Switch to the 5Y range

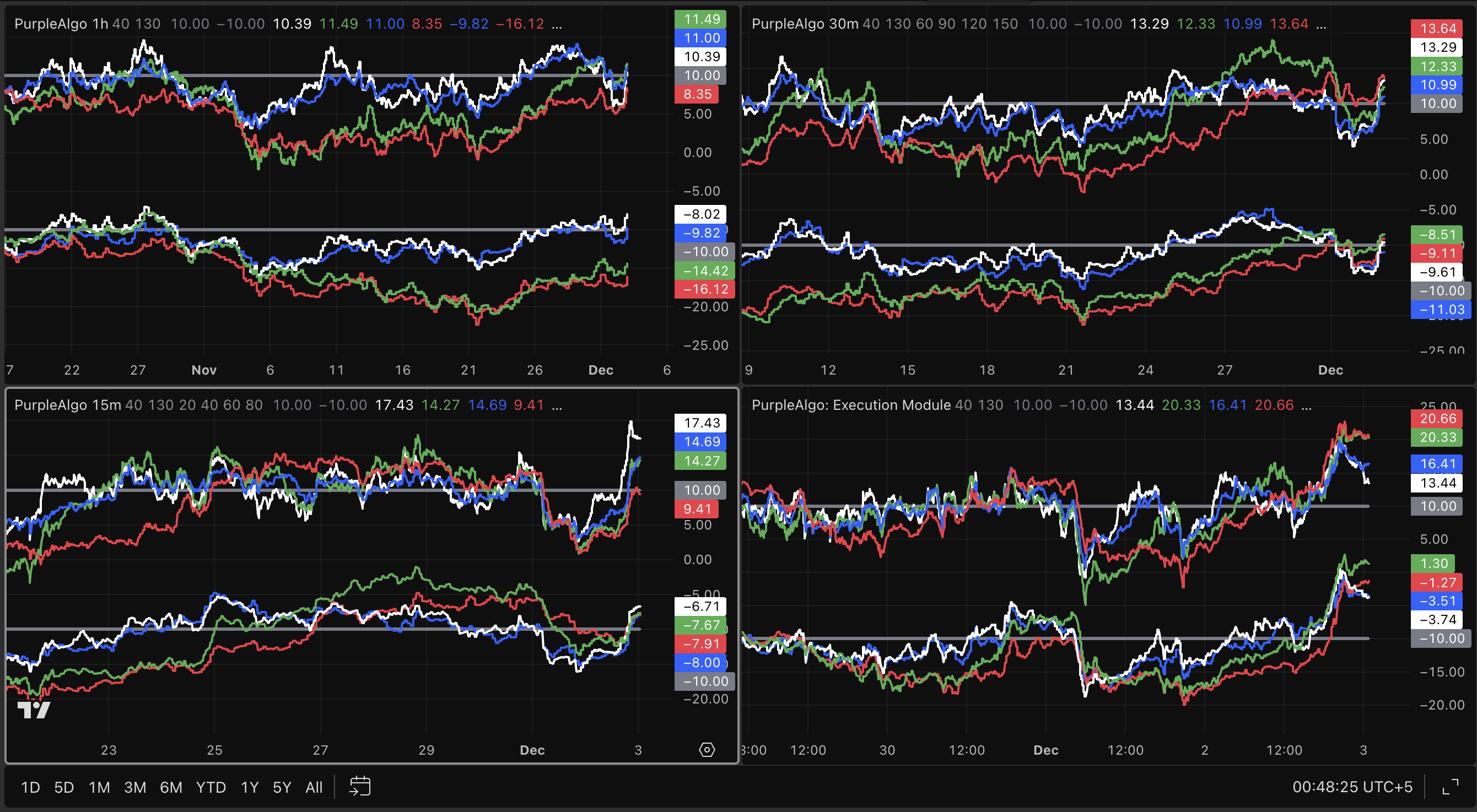(x=282, y=787)
